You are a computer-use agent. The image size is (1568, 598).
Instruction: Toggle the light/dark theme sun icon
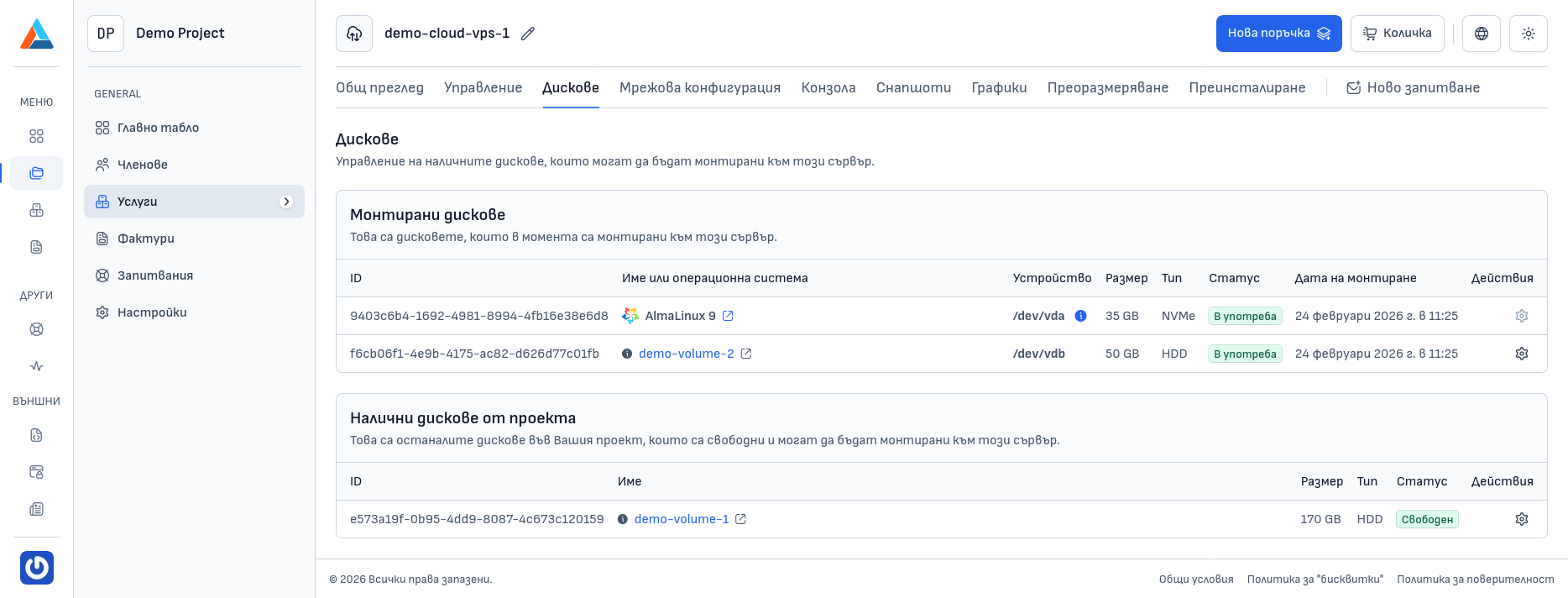(x=1529, y=34)
